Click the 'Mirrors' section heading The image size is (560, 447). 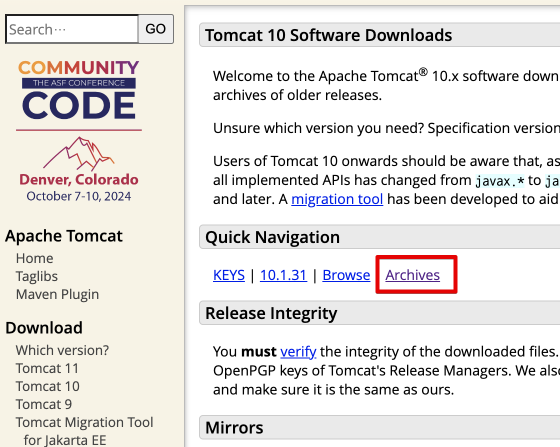[234, 427]
